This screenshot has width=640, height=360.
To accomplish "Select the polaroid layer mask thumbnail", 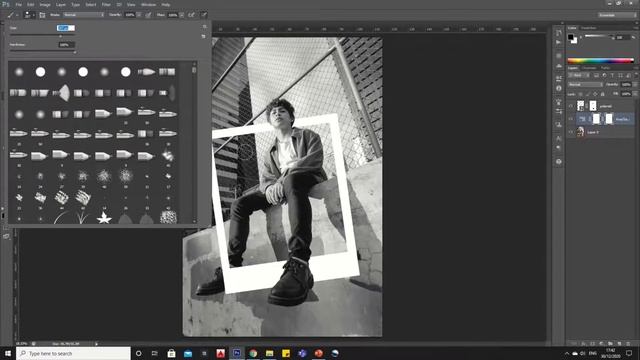I will [593, 106].
